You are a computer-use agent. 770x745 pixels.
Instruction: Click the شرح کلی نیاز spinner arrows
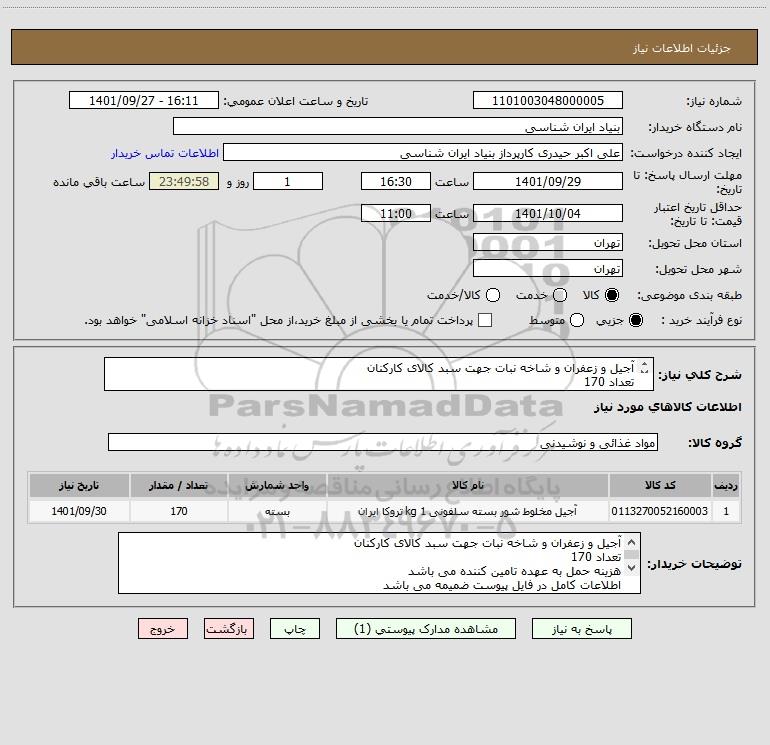pyautogui.click(x=645, y=367)
